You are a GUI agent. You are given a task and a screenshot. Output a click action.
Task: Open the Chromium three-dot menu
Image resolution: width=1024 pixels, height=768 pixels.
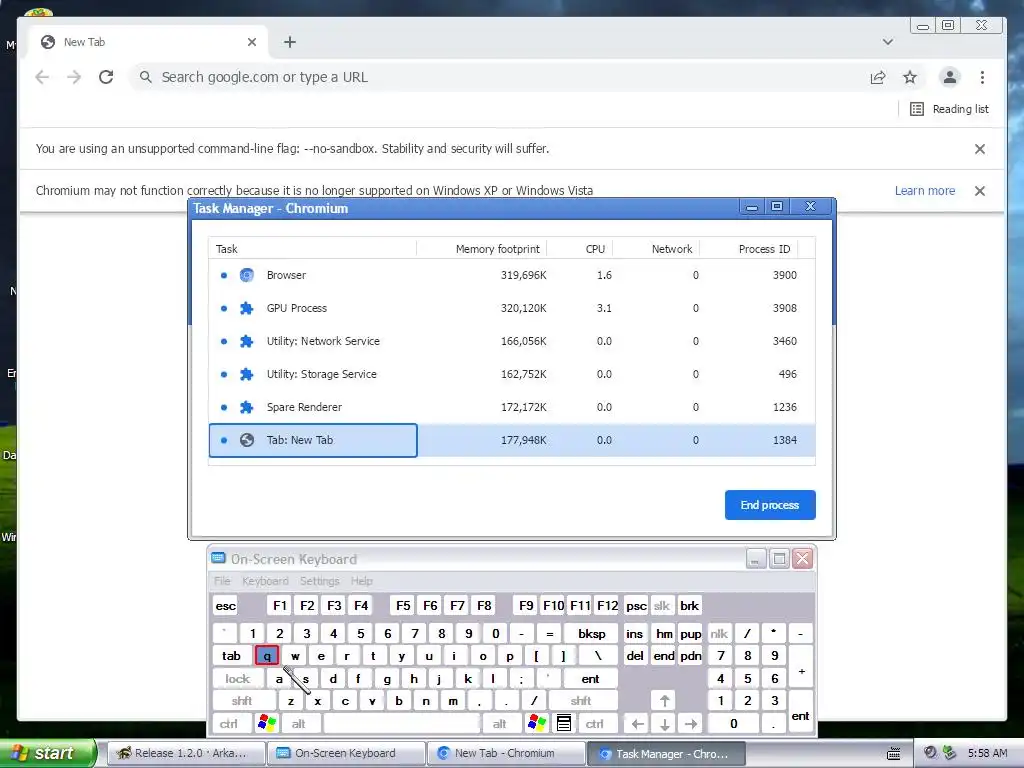click(982, 77)
